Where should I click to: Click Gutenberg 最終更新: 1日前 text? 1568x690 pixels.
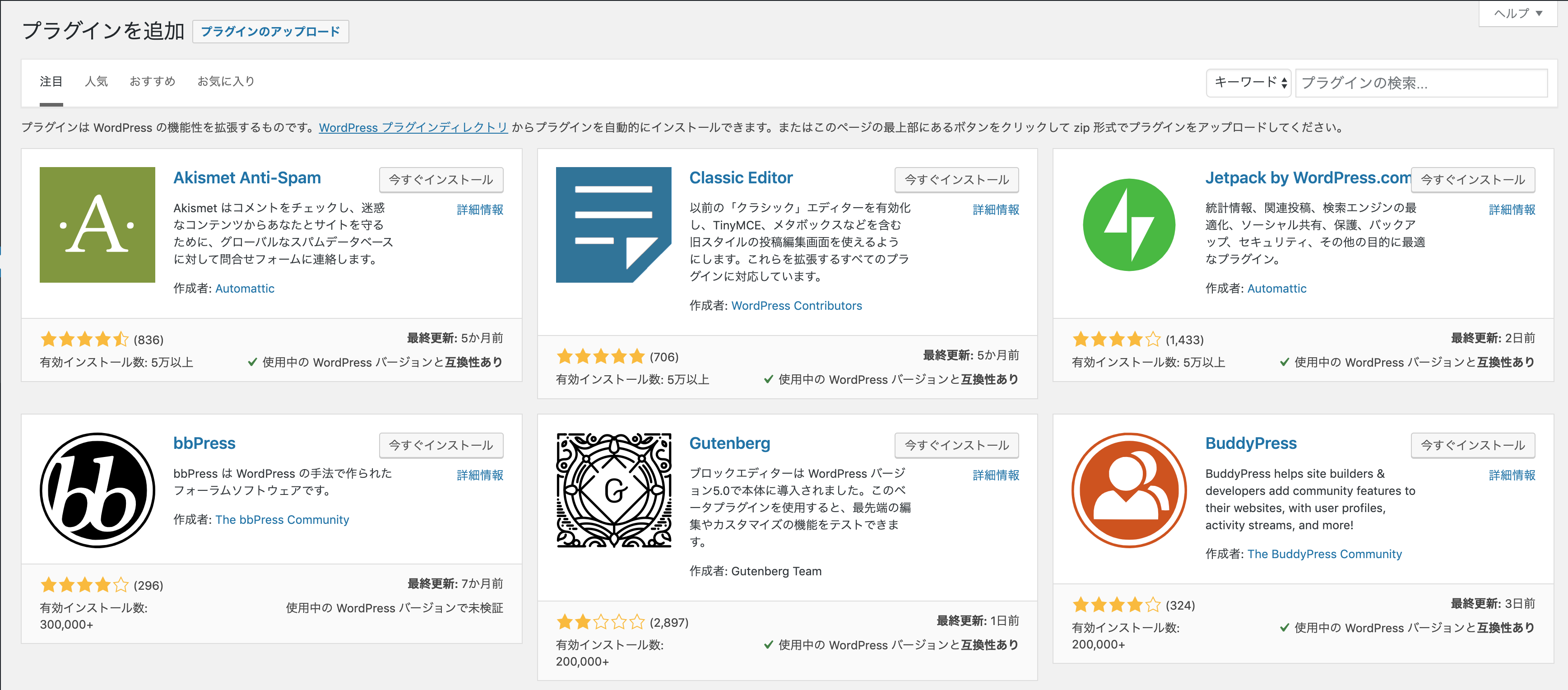click(978, 620)
